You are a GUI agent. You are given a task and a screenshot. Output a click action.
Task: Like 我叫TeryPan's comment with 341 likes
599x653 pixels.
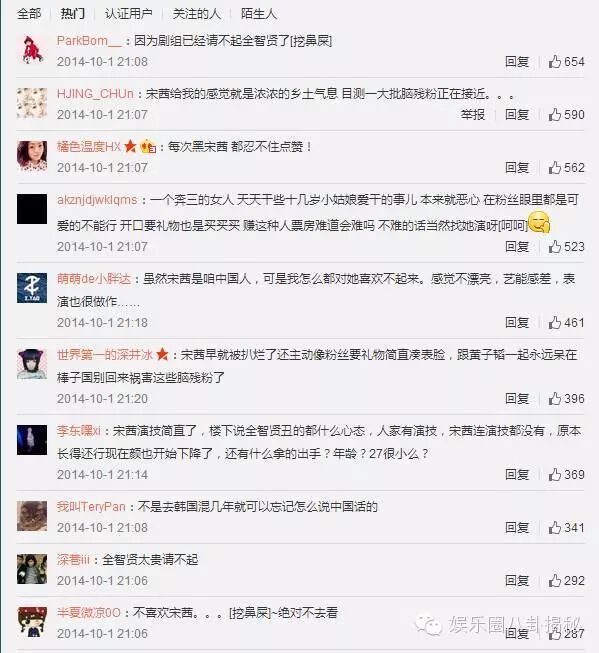tap(567, 528)
